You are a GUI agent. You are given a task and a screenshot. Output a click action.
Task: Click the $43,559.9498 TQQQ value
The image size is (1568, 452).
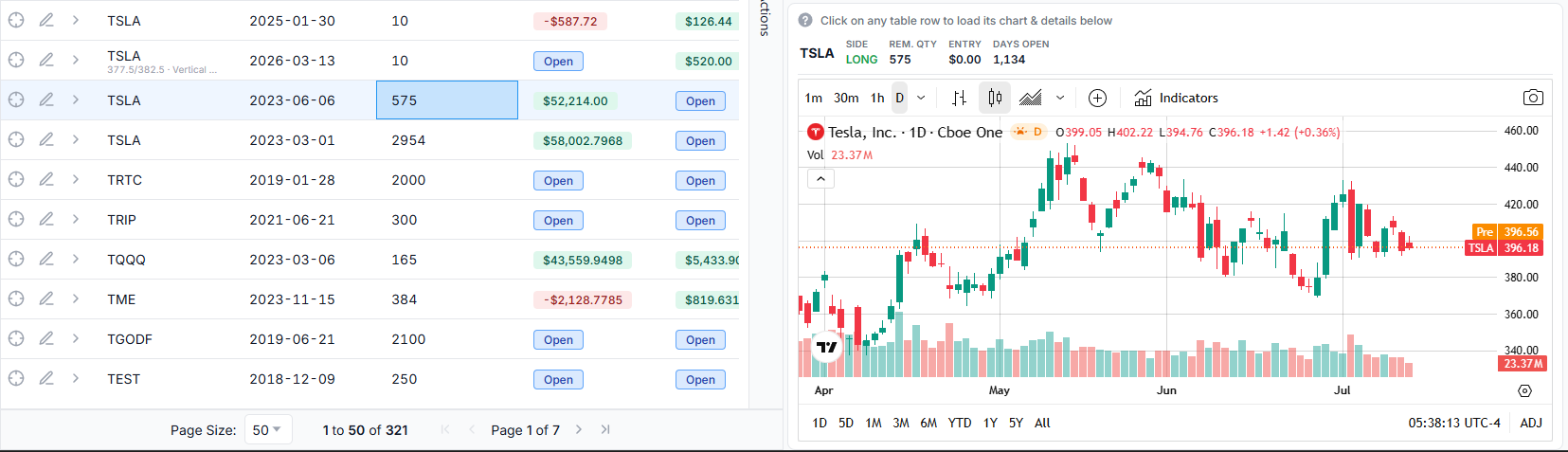[x=583, y=260]
